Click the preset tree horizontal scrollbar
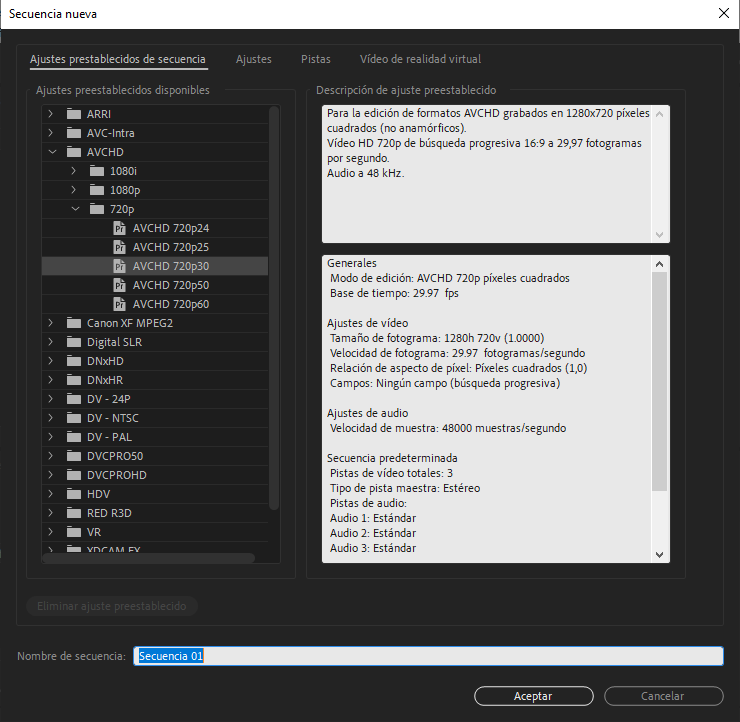Image resolution: width=740 pixels, height=722 pixels. coord(149,558)
